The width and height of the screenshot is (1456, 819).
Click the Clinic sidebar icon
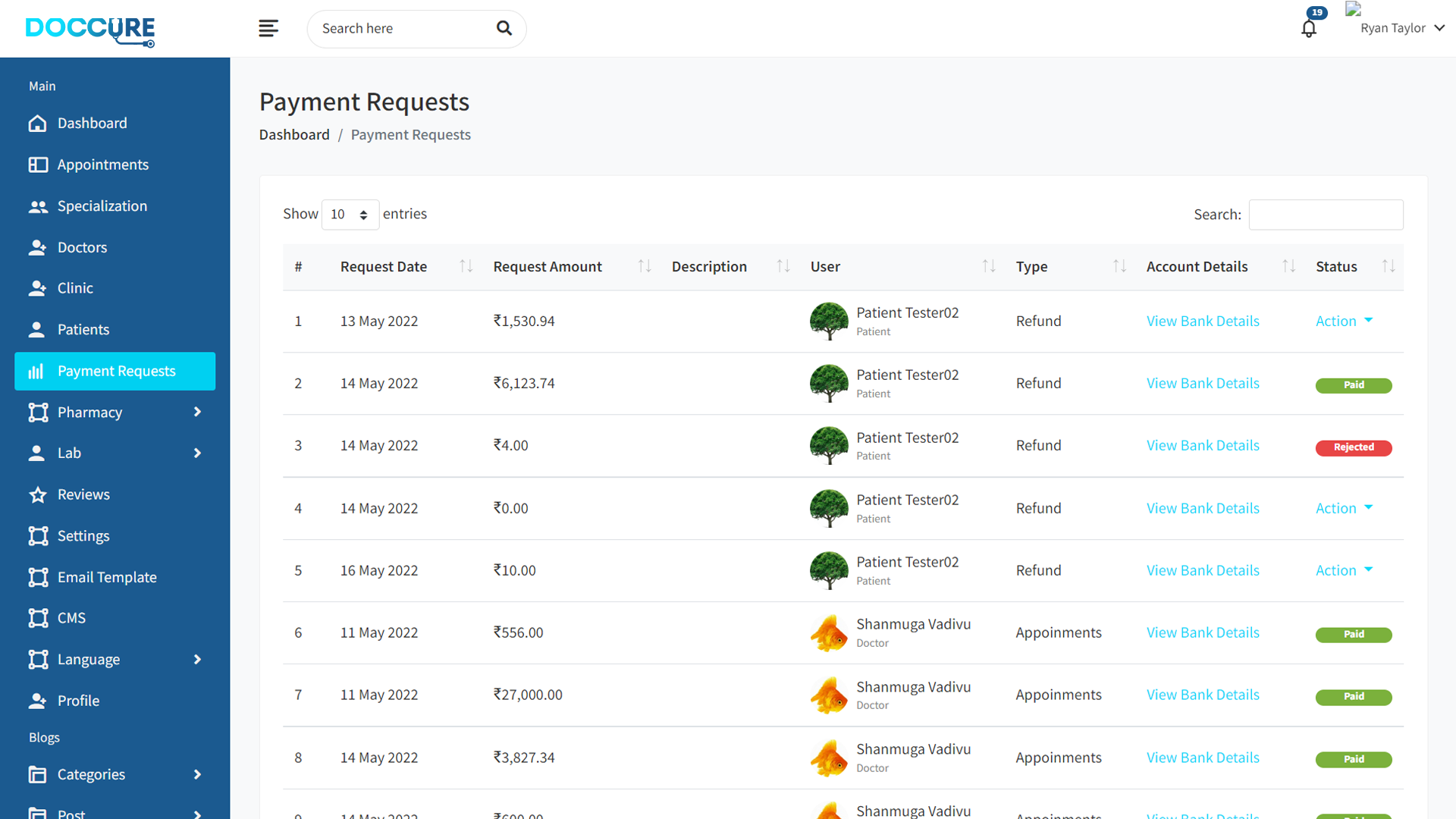point(38,288)
